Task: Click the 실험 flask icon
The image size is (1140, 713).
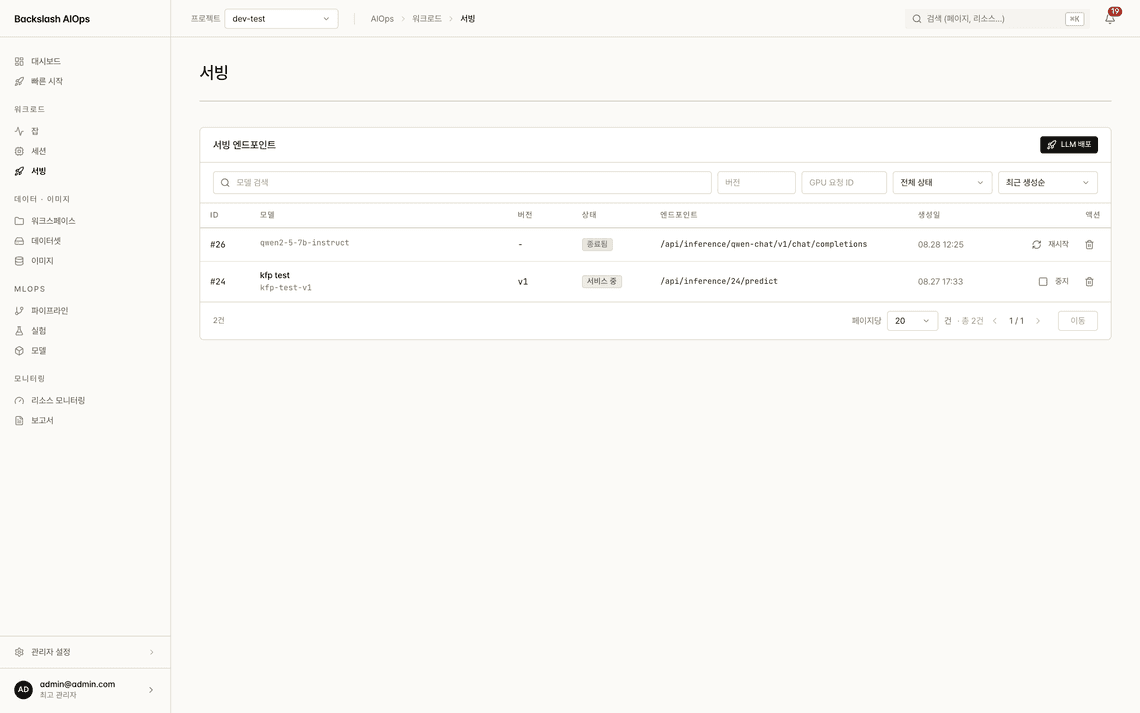Action: click(x=19, y=331)
